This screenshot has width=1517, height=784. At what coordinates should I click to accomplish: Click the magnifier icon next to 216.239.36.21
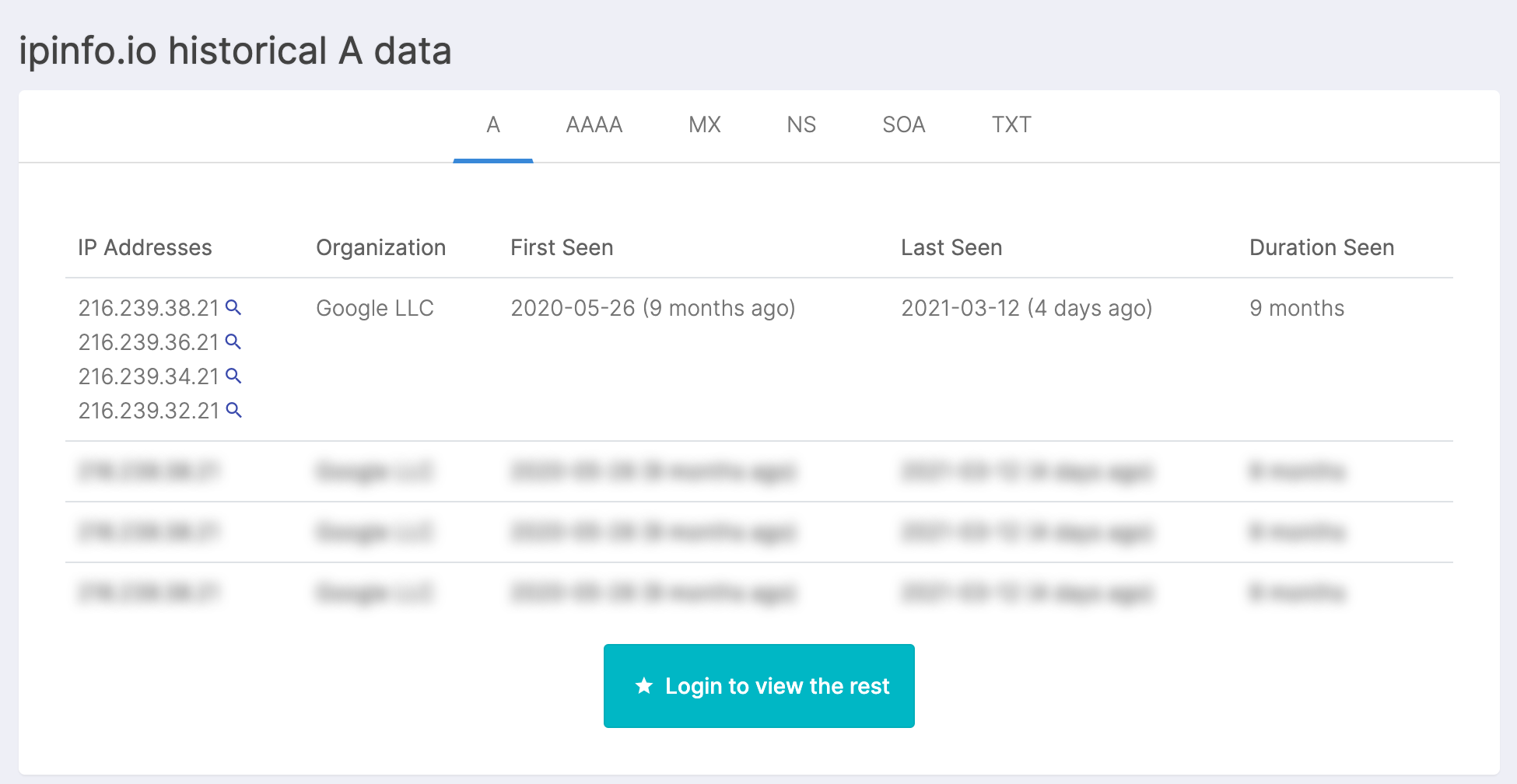pyautogui.click(x=233, y=341)
